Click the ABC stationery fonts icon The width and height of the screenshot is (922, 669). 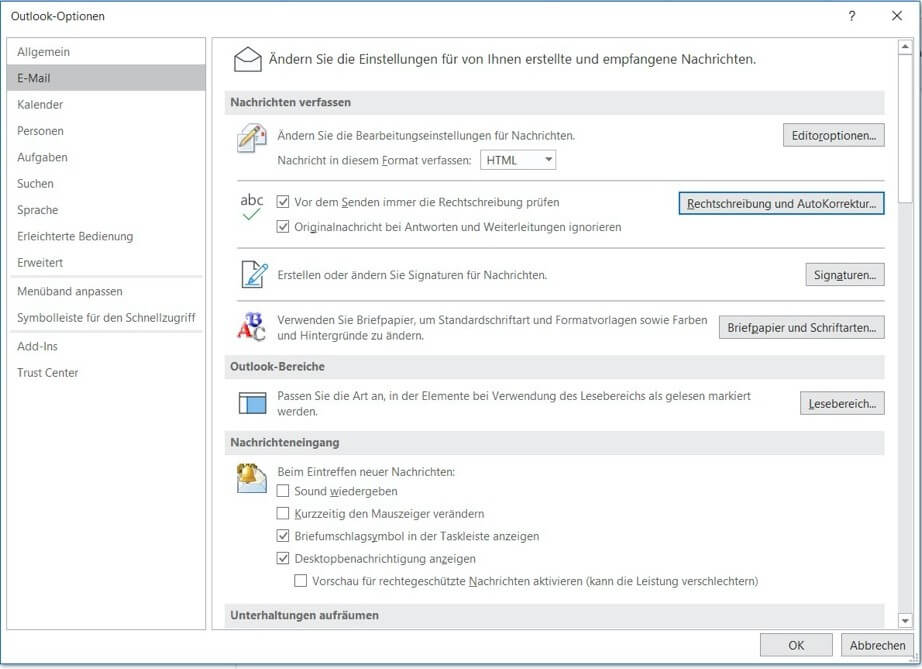pos(251,327)
